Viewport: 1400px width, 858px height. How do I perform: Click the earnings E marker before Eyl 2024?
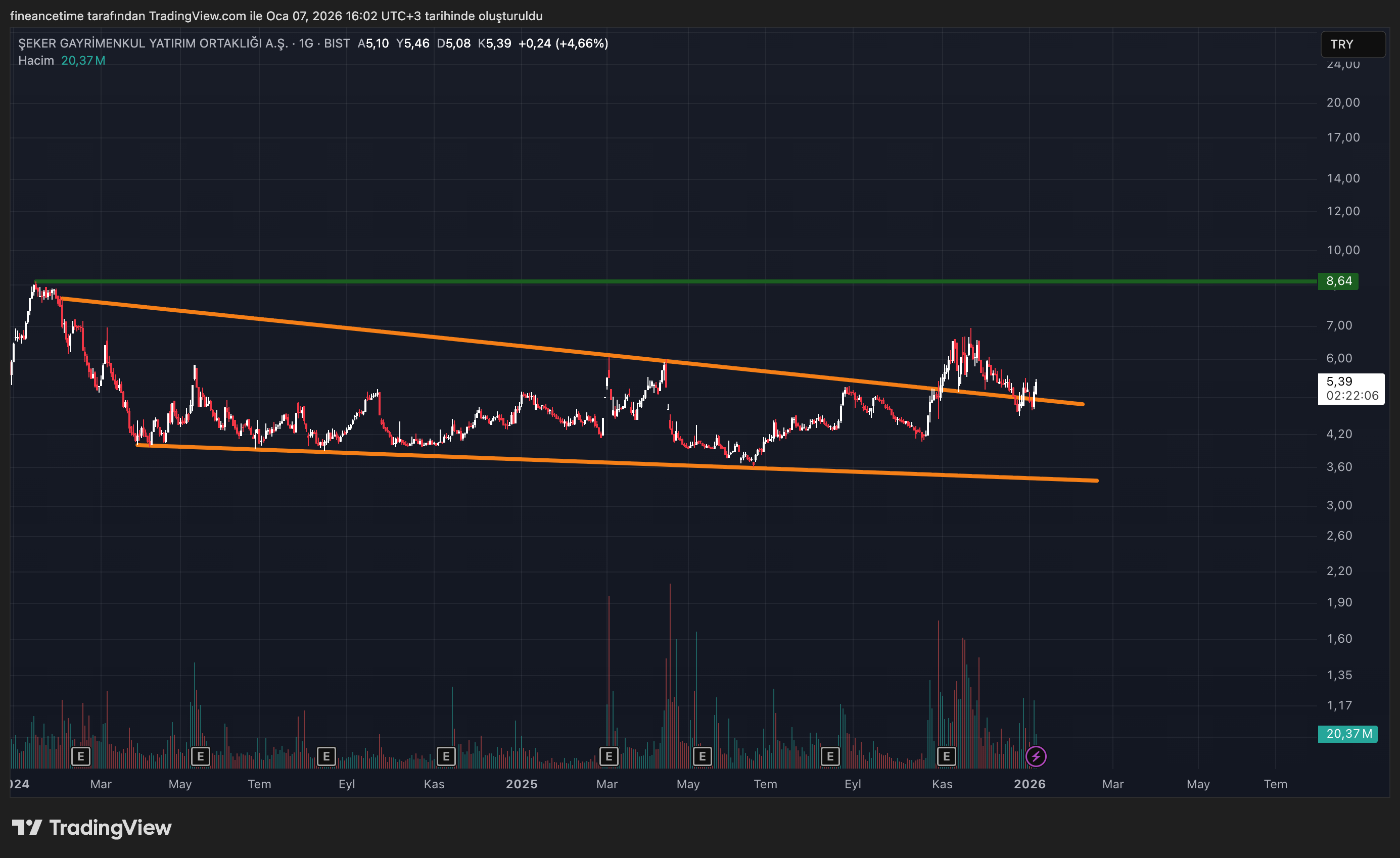(x=326, y=756)
